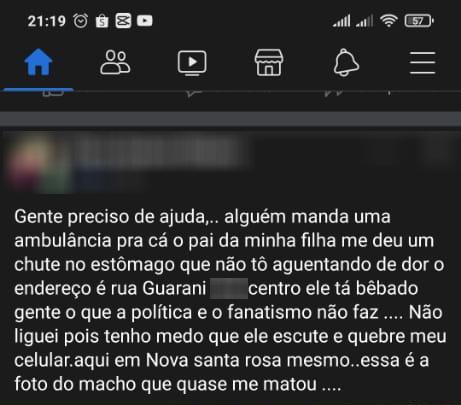Go to the Friends tab
Viewport: 461px width, 405px height.
[x=115, y=62]
